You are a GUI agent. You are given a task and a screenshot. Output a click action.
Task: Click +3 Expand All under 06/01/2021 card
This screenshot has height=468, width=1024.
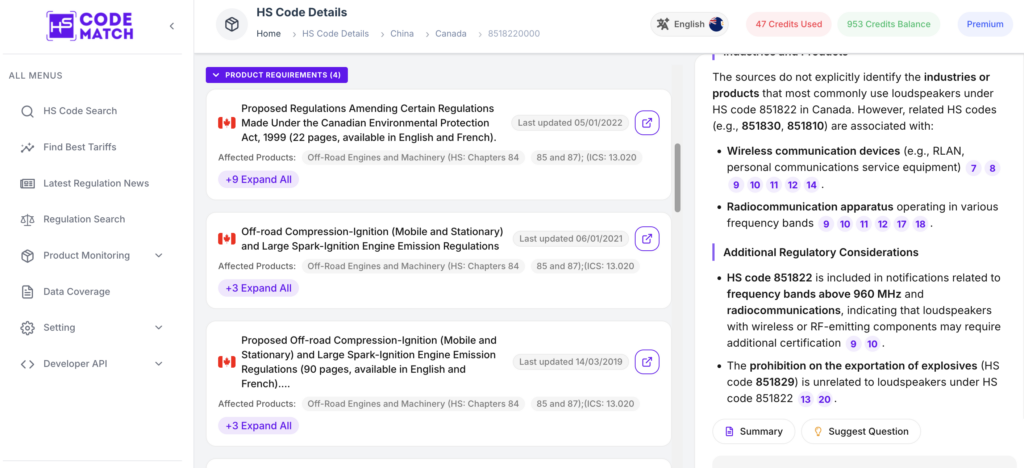click(x=259, y=288)
